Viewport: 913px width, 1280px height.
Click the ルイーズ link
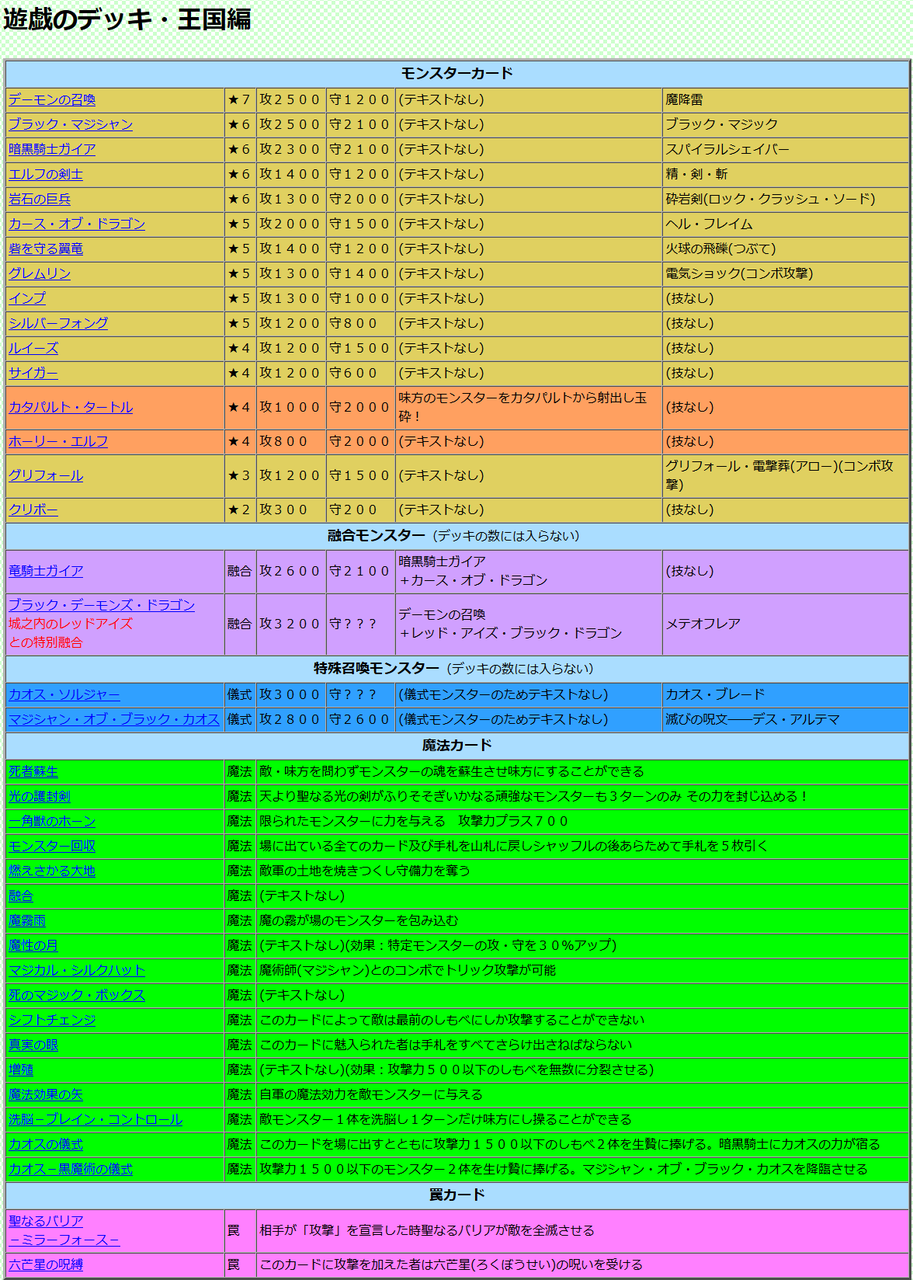[33, 349]
